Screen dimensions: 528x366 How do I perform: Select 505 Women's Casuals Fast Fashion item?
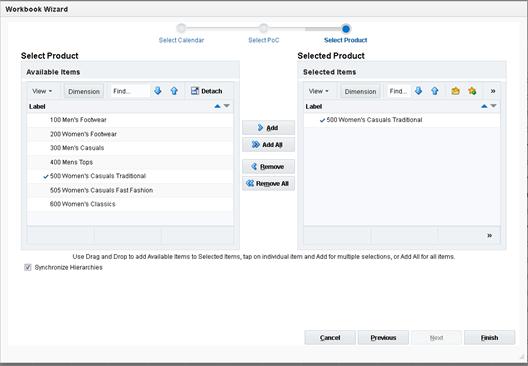[x=130, y=190]
